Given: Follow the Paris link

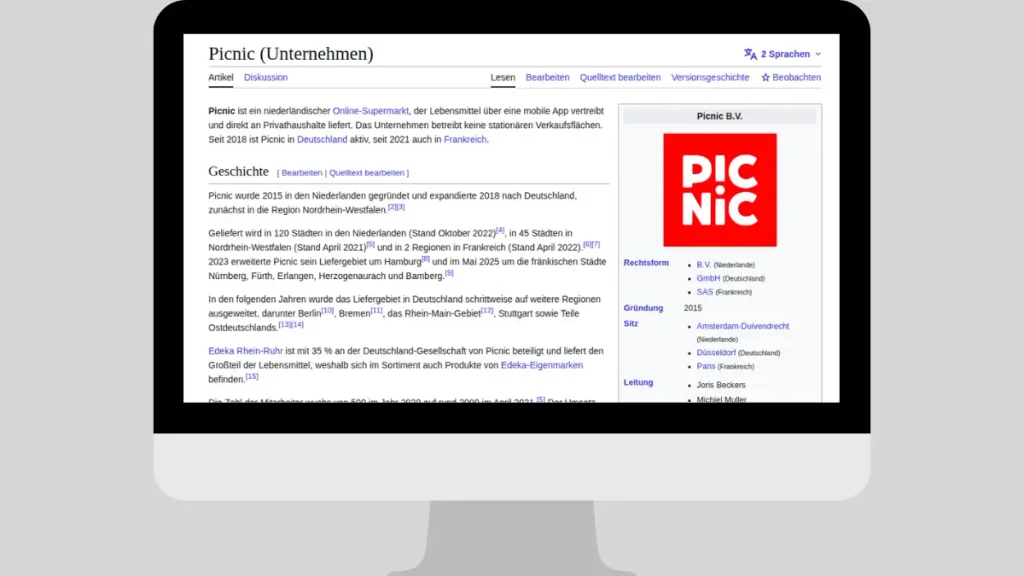Looking at the screenshot, I should [x=706, y=366].
